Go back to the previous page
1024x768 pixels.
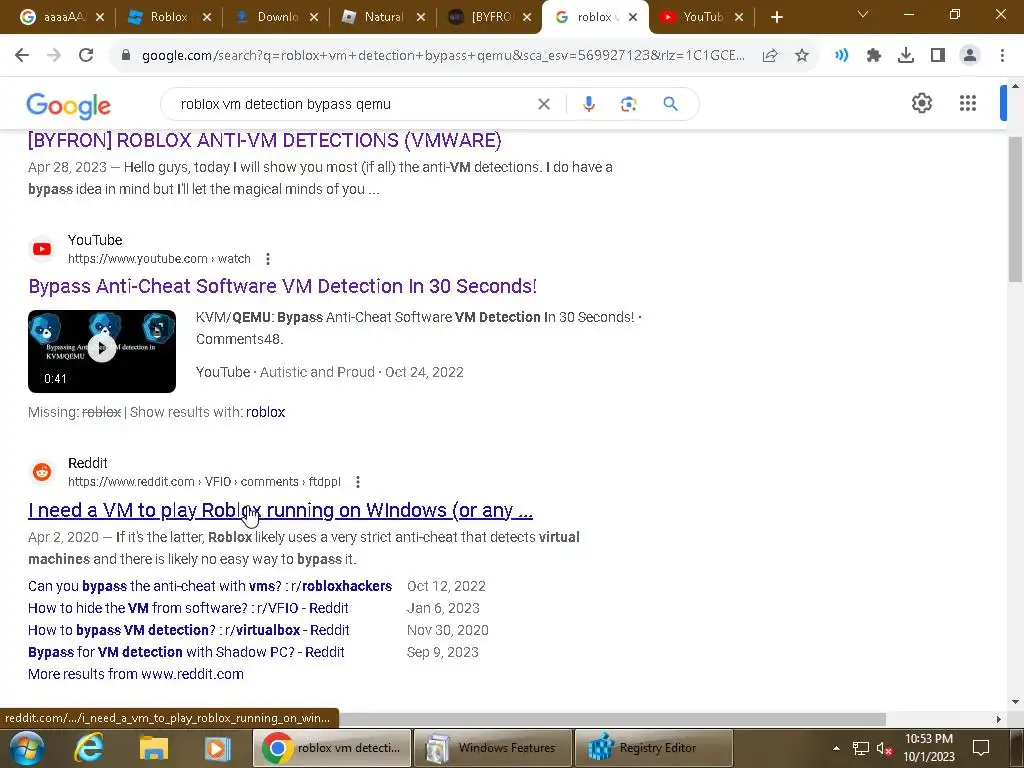tap(22, 56)
